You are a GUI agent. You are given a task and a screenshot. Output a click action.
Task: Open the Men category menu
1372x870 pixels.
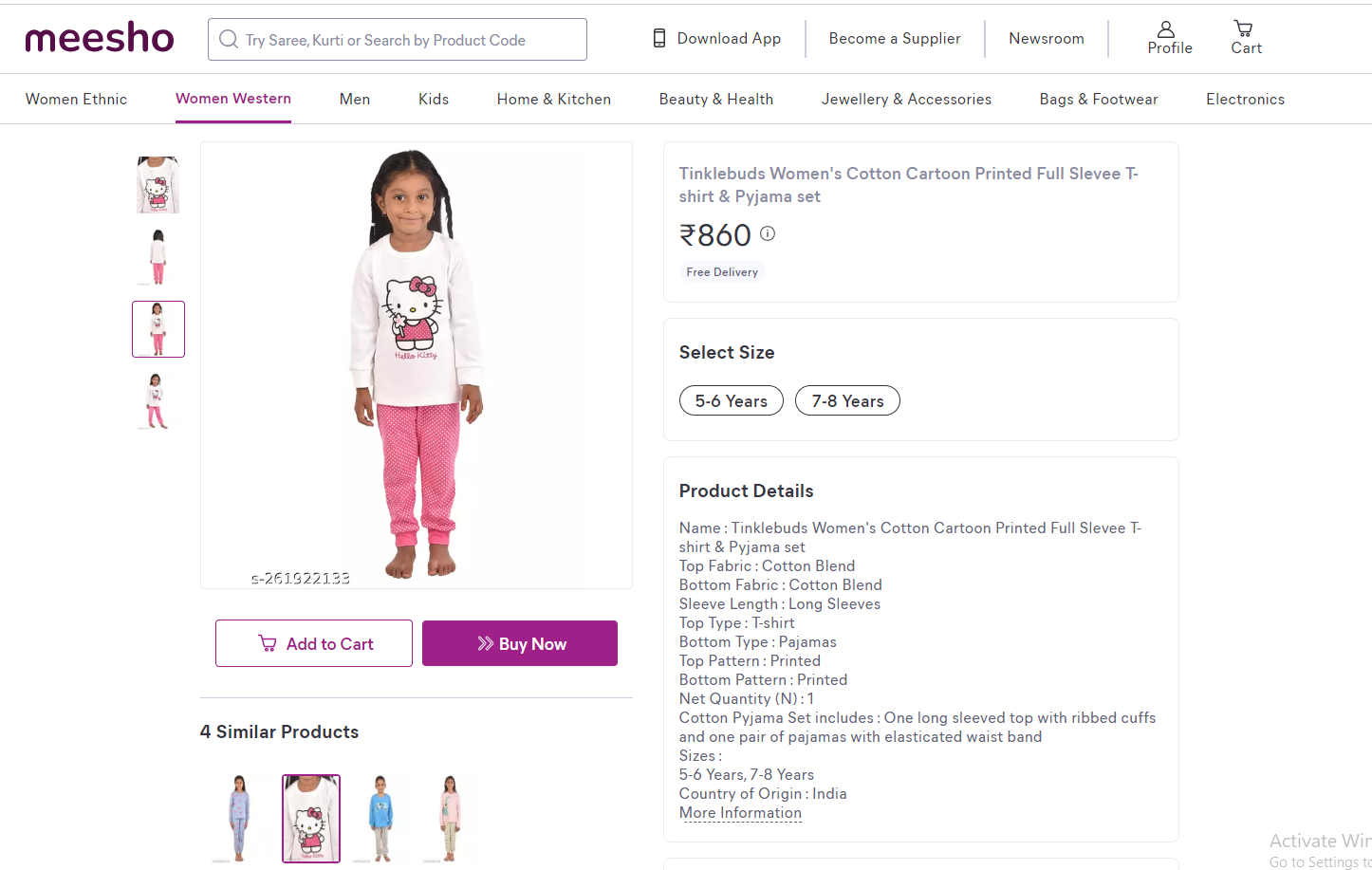pos(355,100)
